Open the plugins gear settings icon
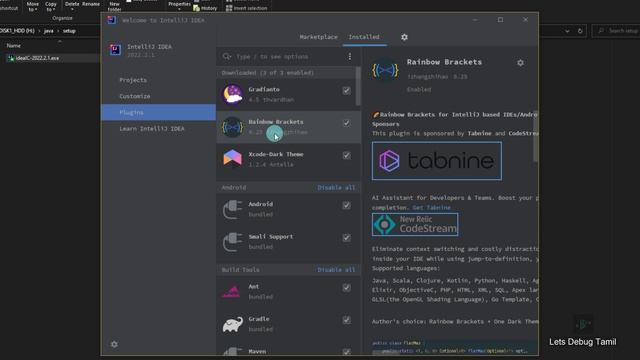This screenshot has height=360, width=640. pos(404,37)
